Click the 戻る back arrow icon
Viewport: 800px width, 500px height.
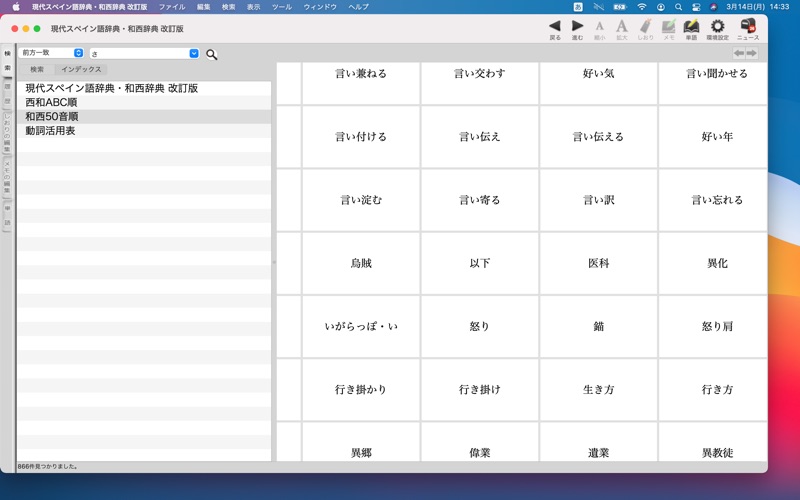(x=555, y=26)
